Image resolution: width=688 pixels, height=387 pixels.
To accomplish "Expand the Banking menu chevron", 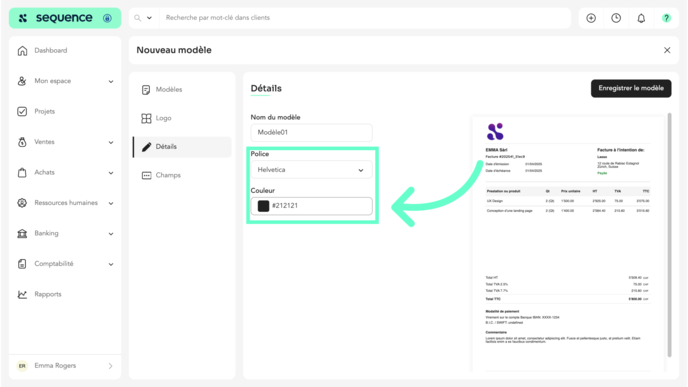I will pyautogui.click(x=111, y=234).
